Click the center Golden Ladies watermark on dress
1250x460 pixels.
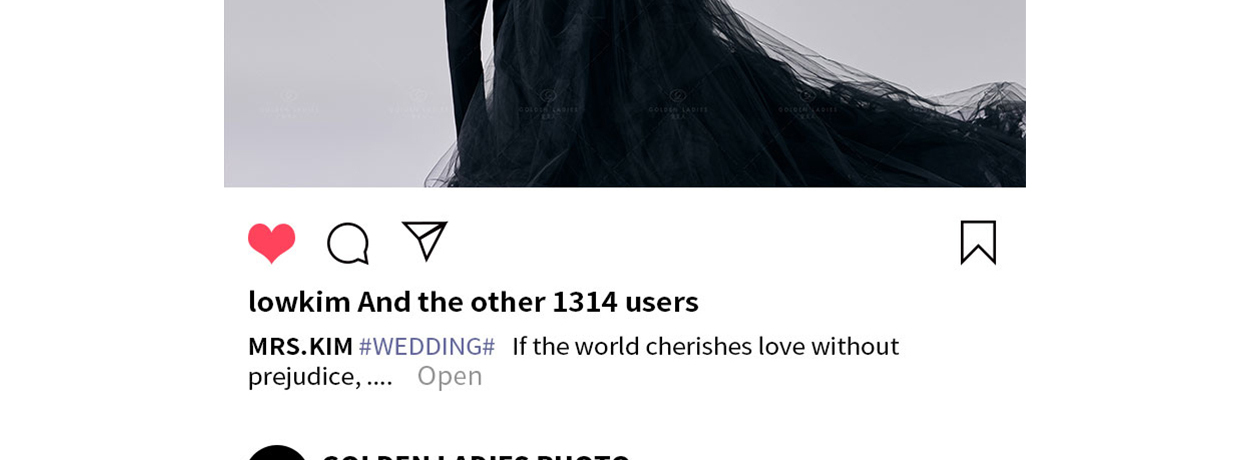coord(548,104)
